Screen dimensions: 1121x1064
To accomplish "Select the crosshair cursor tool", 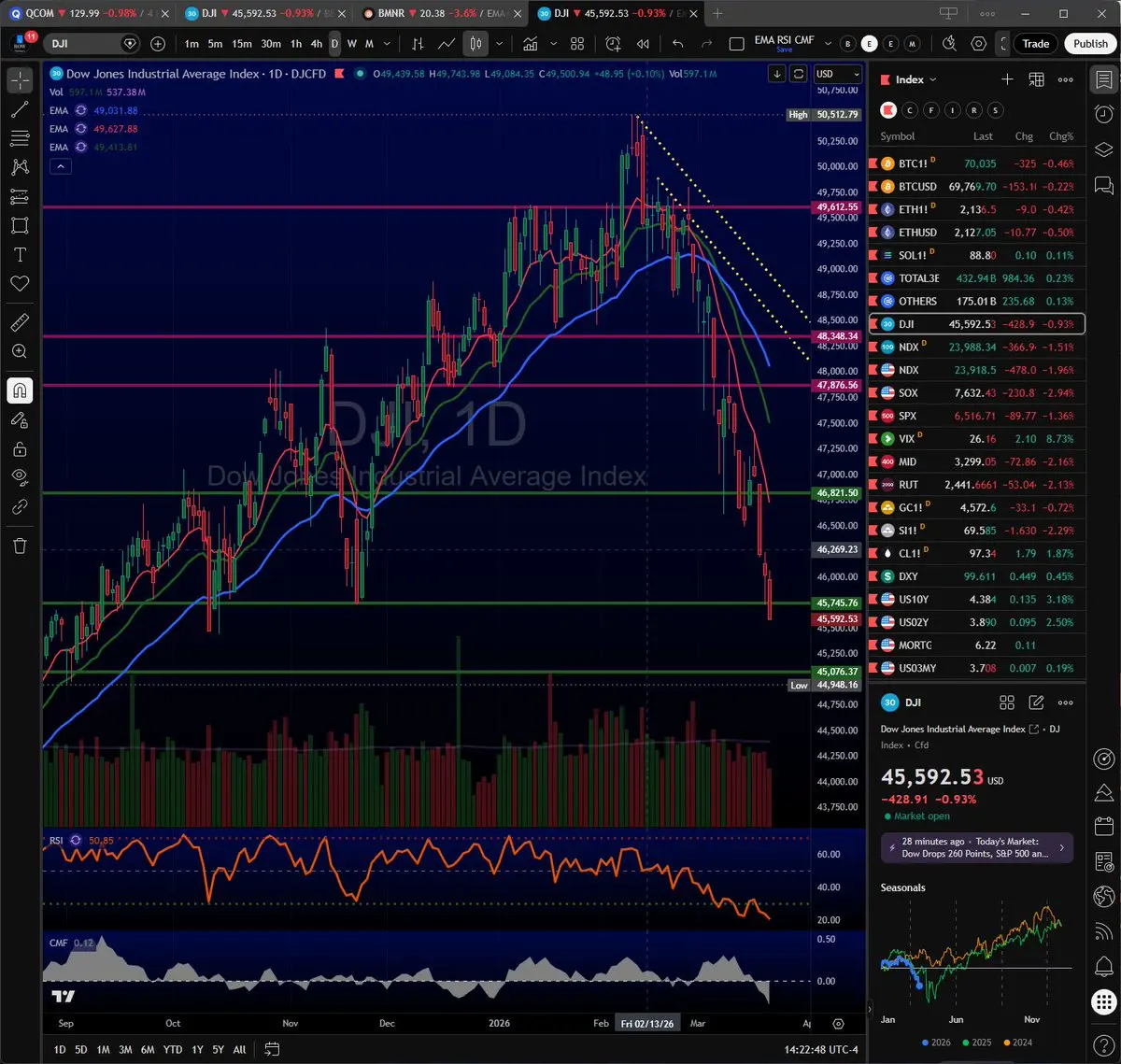I will click(x=20, y=80).
